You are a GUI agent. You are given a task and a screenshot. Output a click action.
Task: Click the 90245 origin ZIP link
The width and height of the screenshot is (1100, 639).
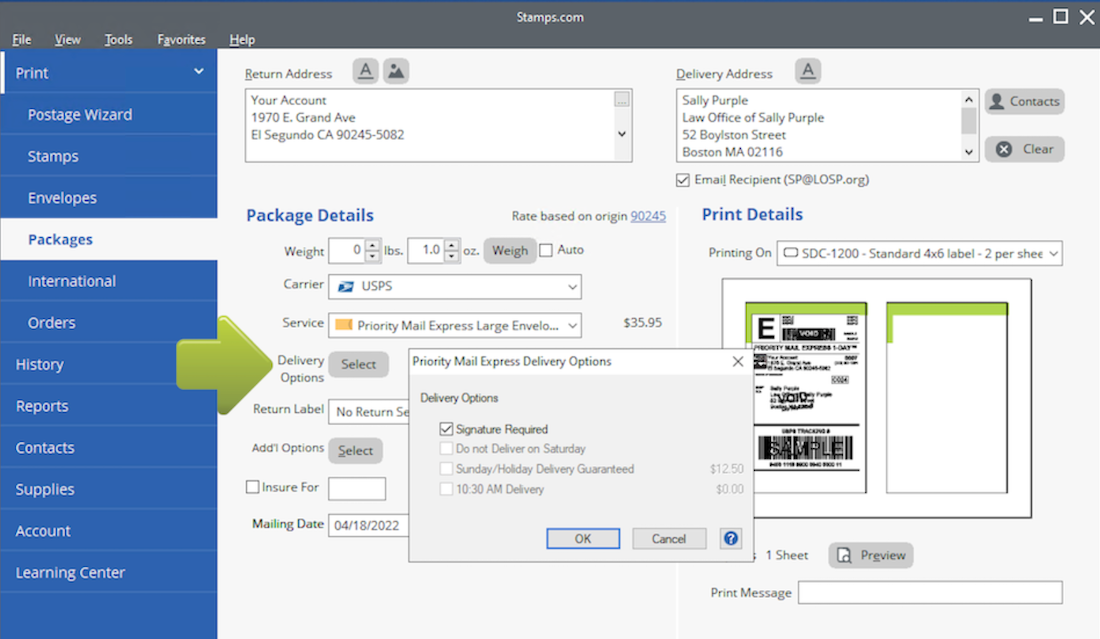647,216
